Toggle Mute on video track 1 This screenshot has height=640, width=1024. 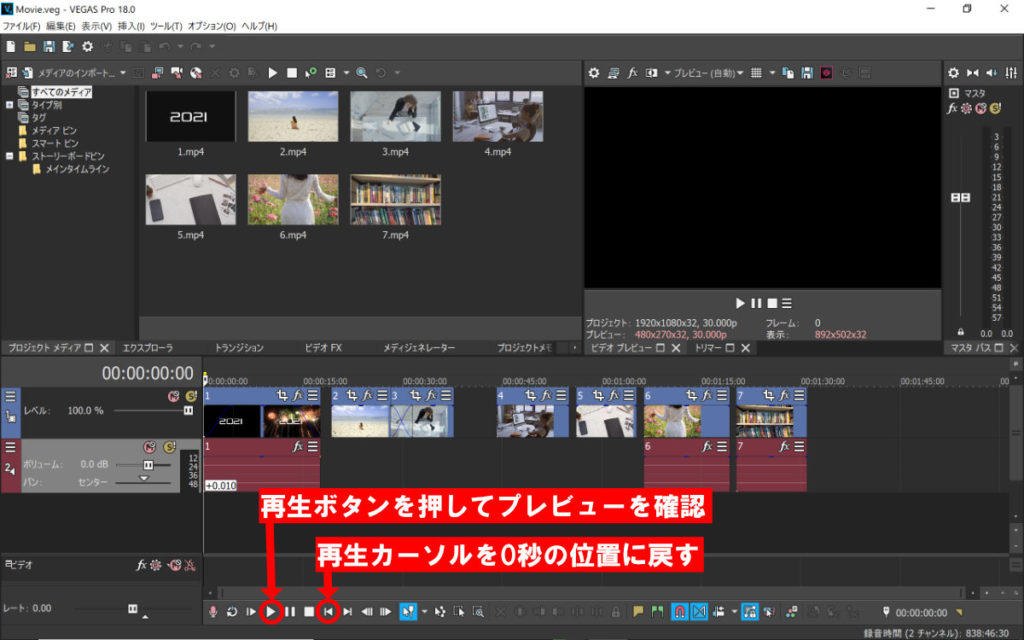[173, 396]
